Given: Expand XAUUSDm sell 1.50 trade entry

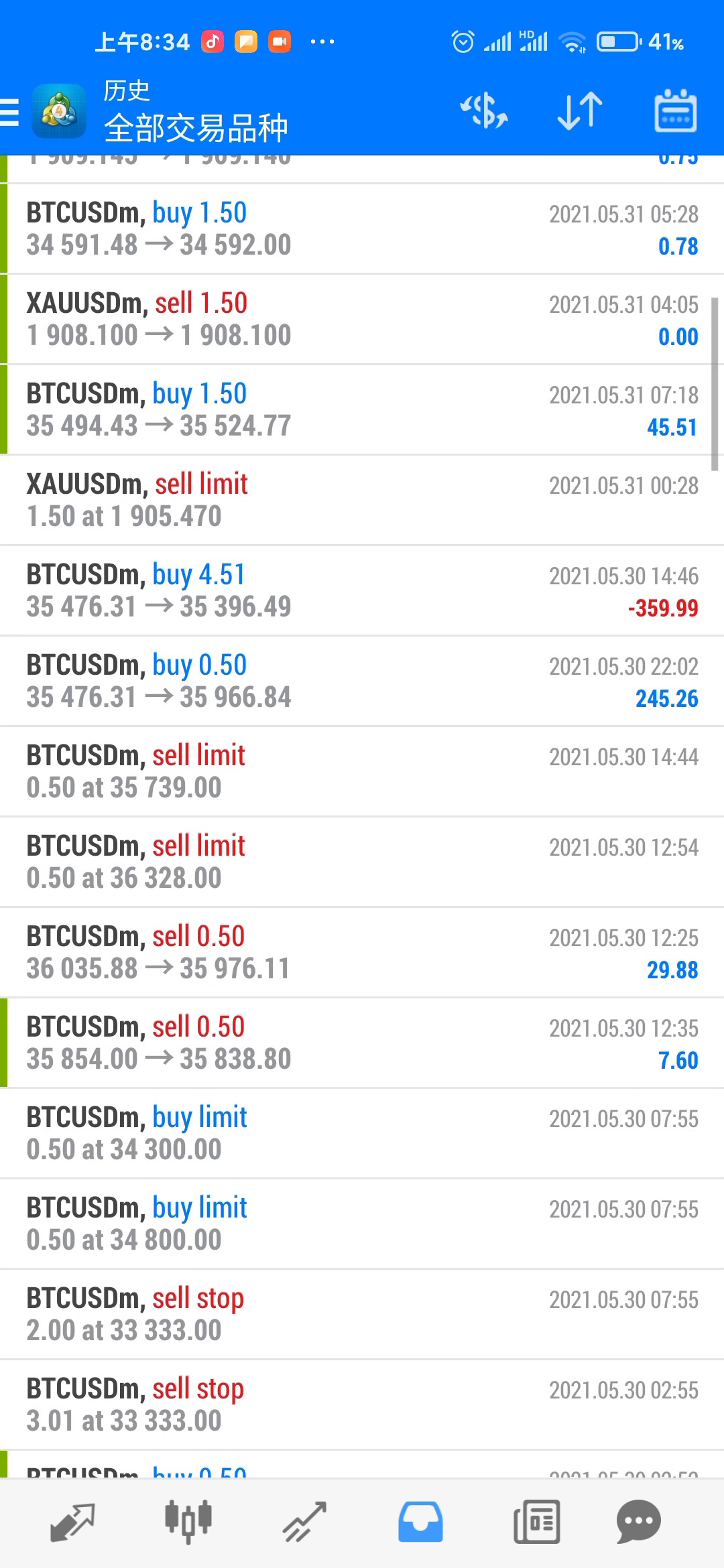Looking at the screenshot, I should pos(362,319).
